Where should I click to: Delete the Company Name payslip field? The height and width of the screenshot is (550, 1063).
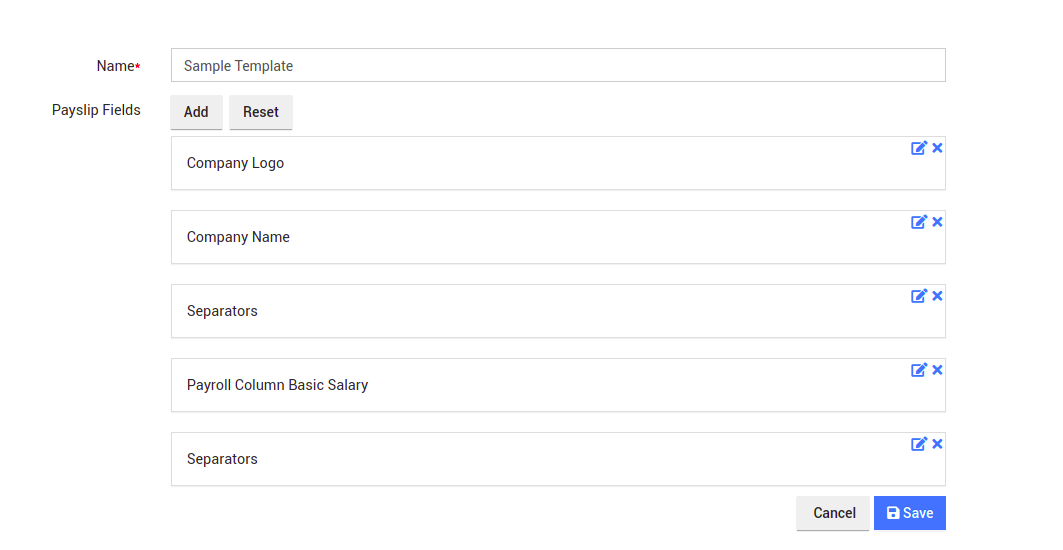[x=937, y=222]
